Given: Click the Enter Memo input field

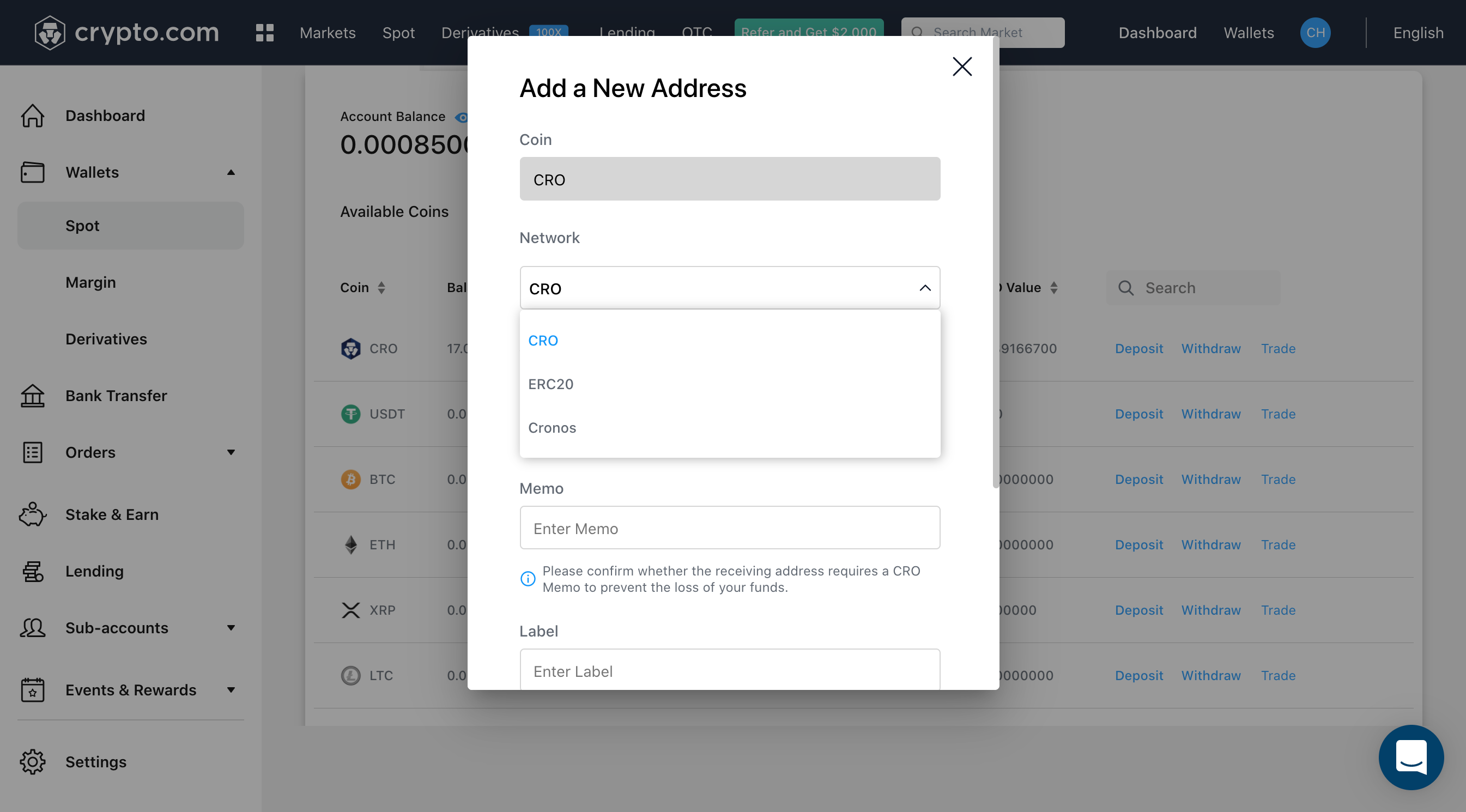Looking at the screenshot, I should [729, 527].
